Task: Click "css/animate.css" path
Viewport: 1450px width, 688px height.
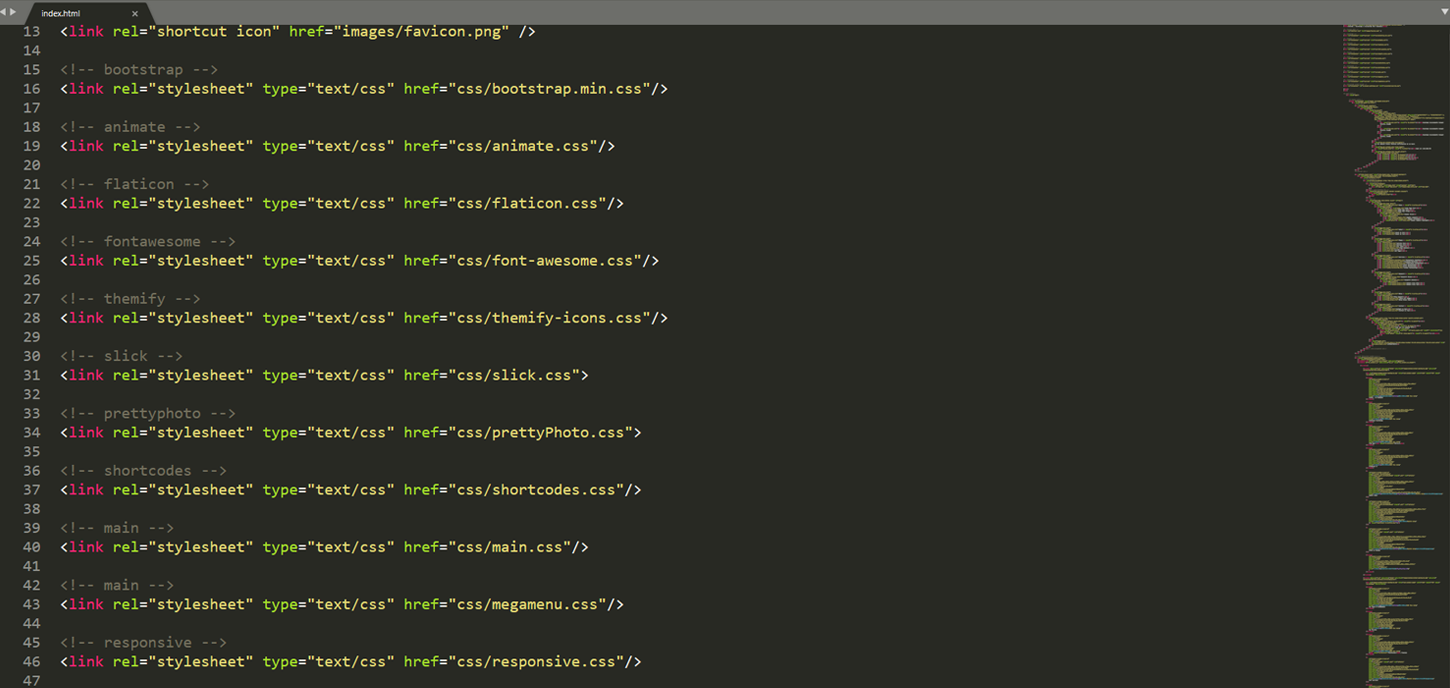Action: [x=523, y=146]
